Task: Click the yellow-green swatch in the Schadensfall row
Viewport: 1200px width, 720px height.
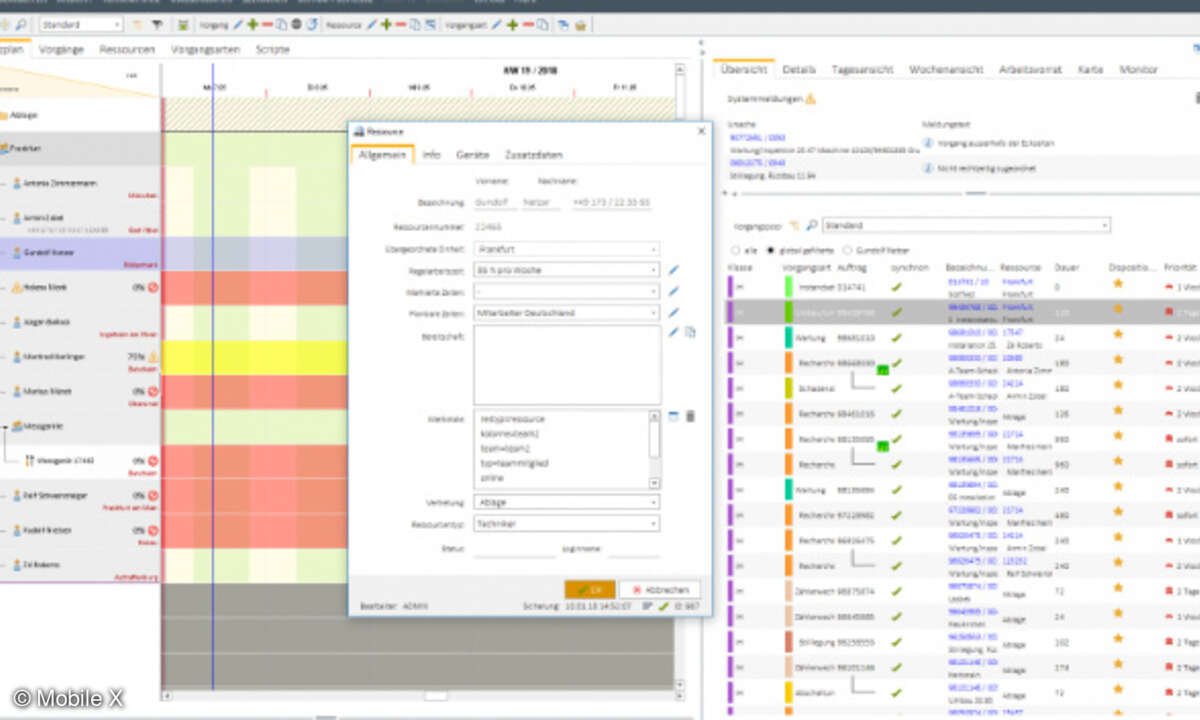Action: (x=788, y=386)
